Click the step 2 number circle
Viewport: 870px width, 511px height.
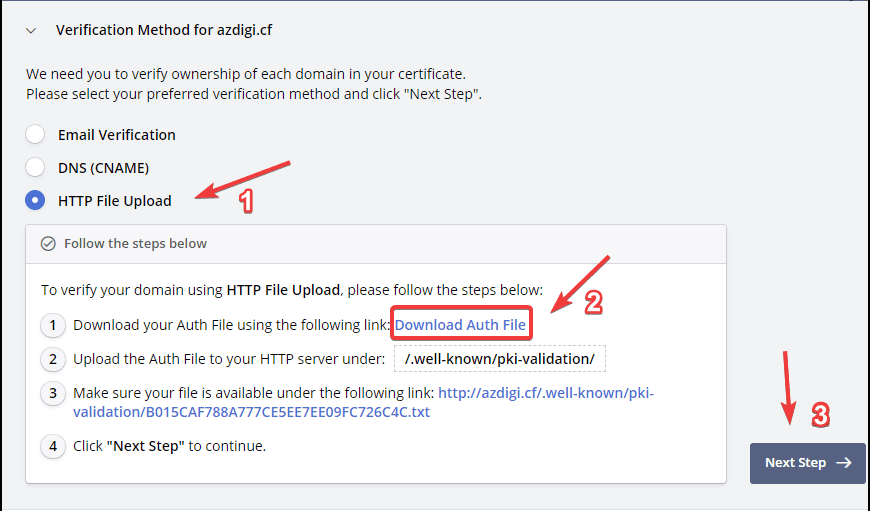(x=53, y=359)
